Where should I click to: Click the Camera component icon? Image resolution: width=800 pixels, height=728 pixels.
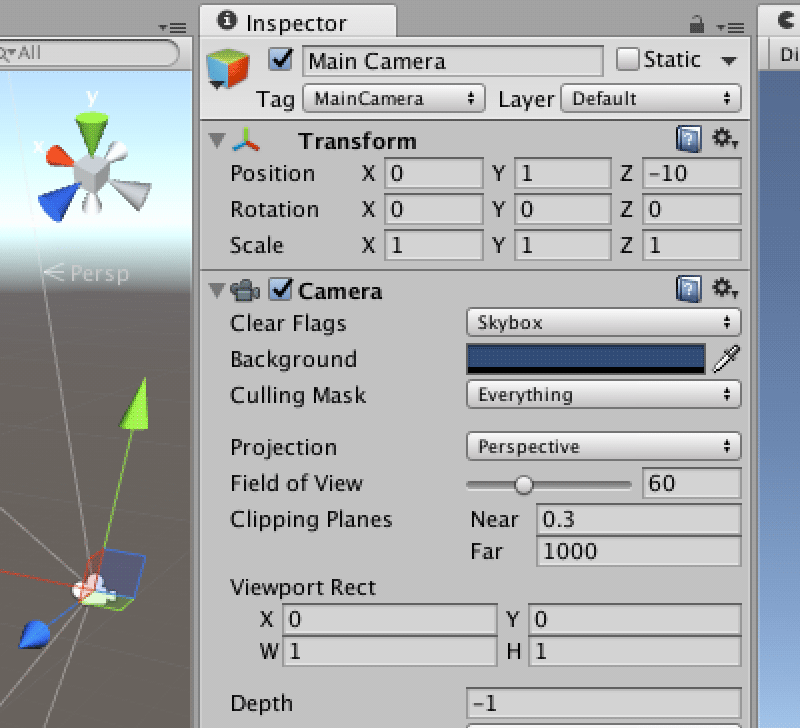(x=245, y=290)
